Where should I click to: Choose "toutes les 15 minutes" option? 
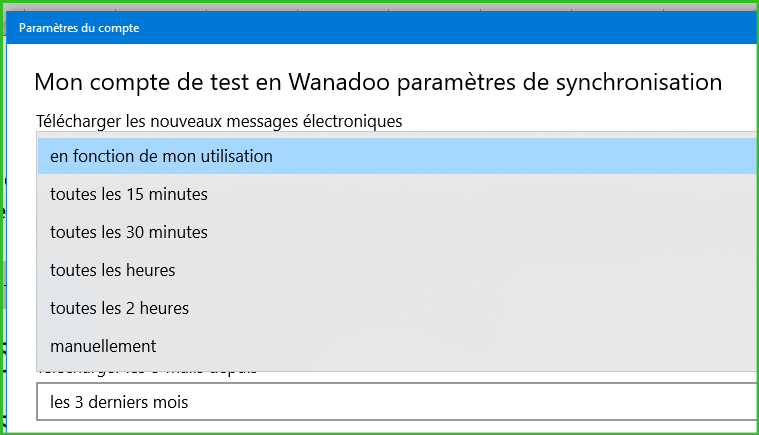[x=129, y=194]
